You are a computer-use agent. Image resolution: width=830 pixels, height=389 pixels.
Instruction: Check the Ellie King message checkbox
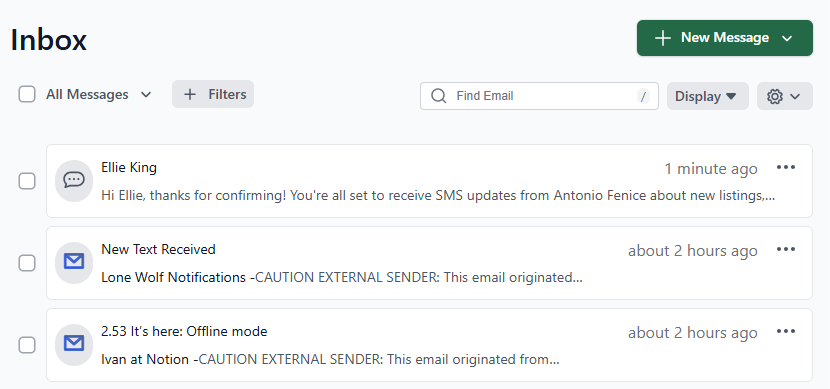27,181
